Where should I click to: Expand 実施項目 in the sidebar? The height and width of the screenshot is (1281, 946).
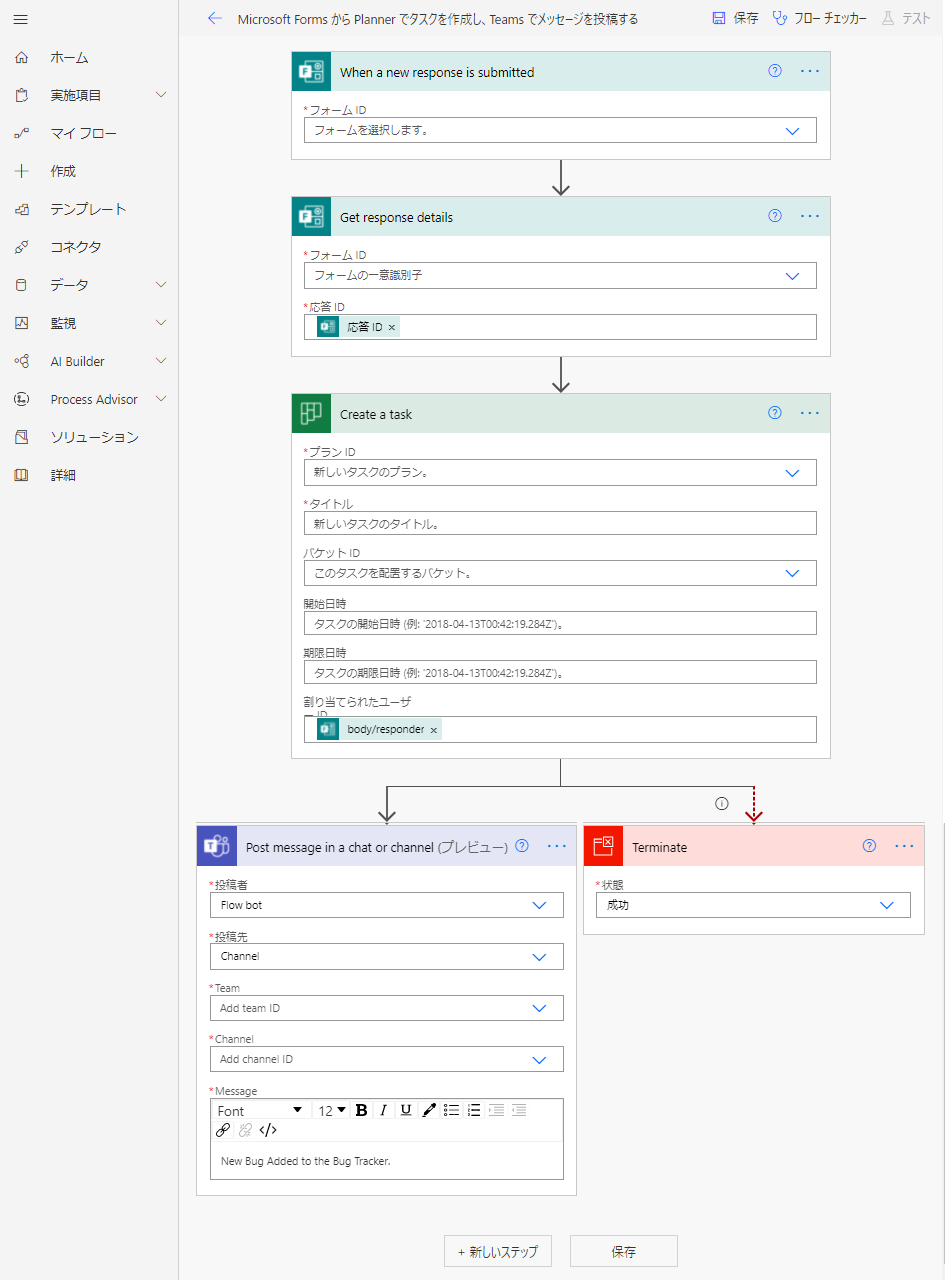point(162,95)
